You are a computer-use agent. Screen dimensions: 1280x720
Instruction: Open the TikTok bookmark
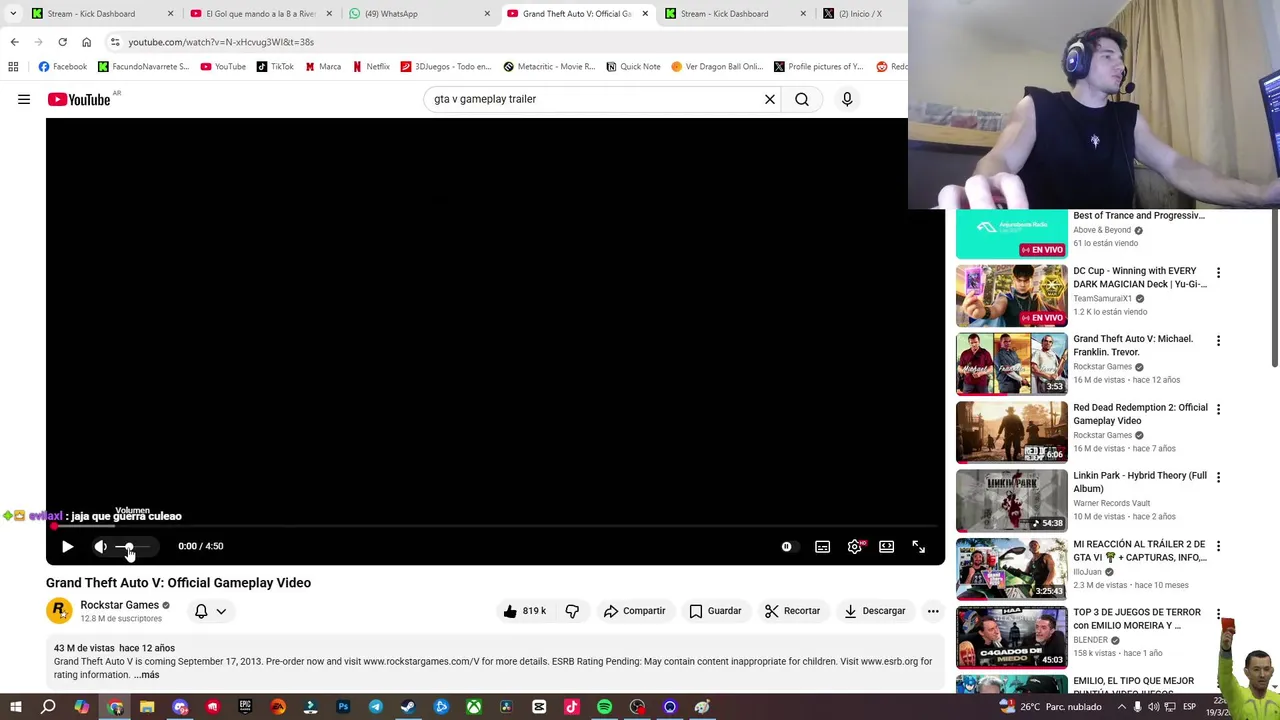tap(275, 67)
